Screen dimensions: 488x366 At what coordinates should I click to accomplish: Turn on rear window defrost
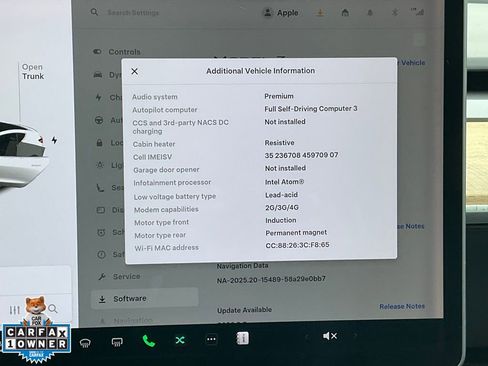[117, 342]
